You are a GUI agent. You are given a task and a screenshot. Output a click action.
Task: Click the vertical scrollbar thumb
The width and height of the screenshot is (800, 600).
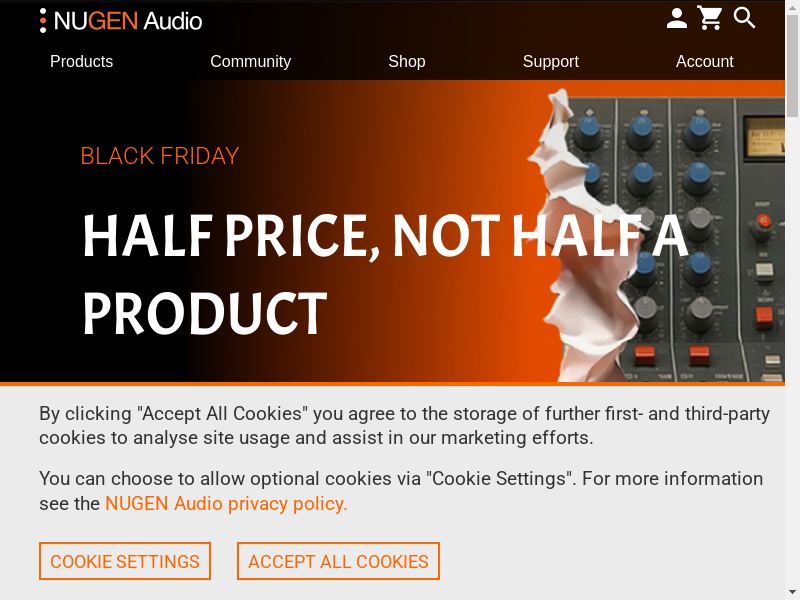pos(792,60)
